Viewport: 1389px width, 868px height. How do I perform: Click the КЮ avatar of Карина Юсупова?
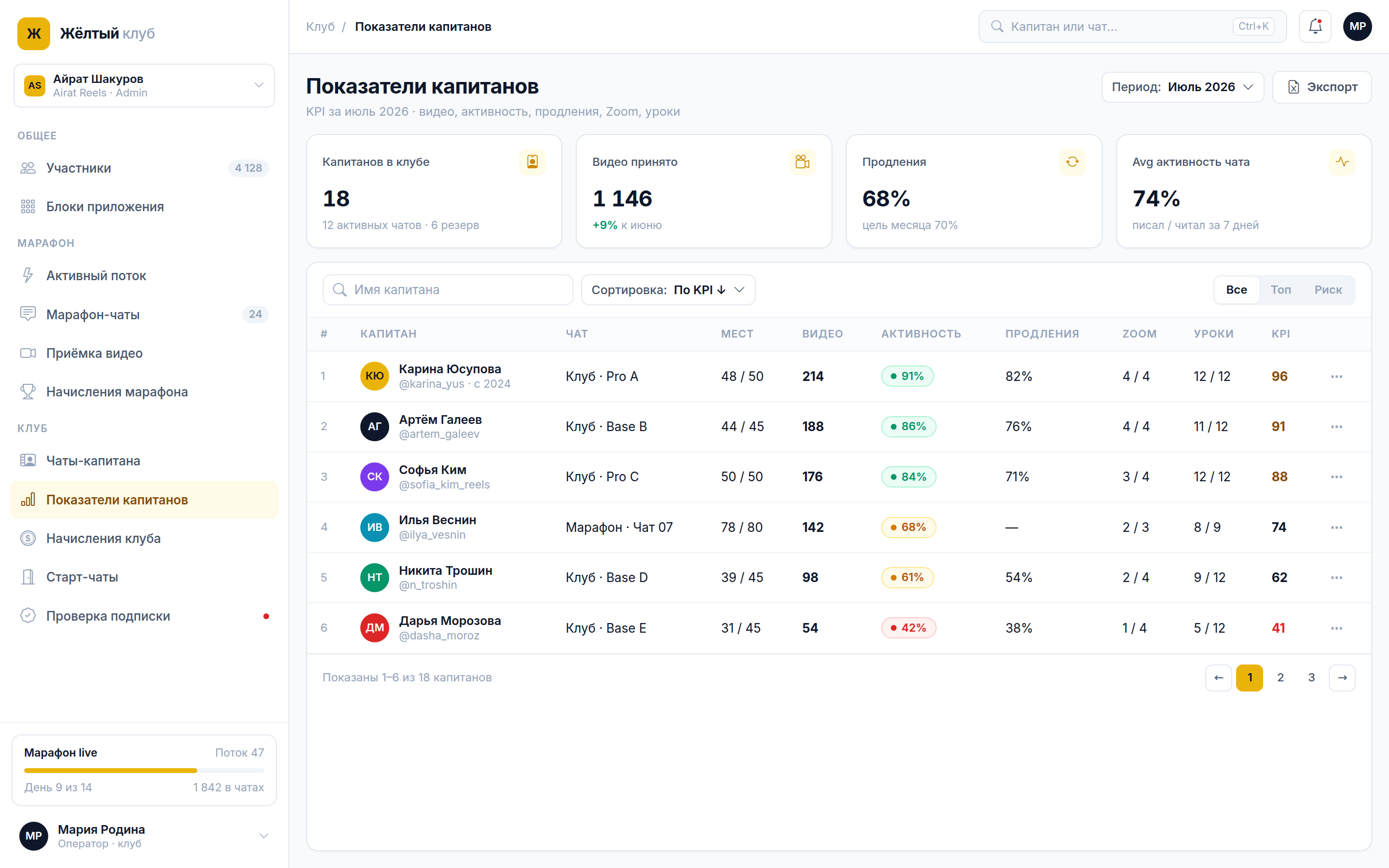pos(374,376)
